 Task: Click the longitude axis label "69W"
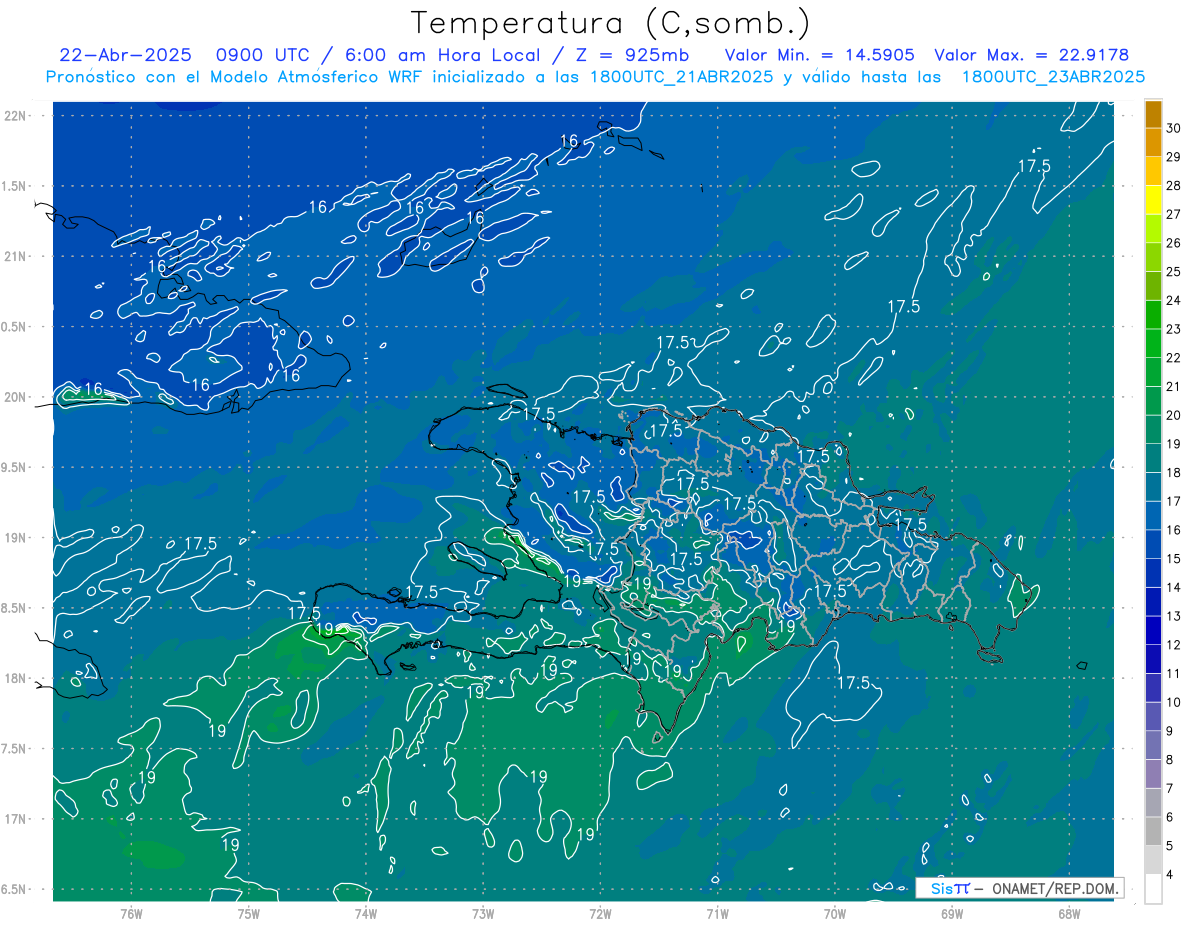951,913
